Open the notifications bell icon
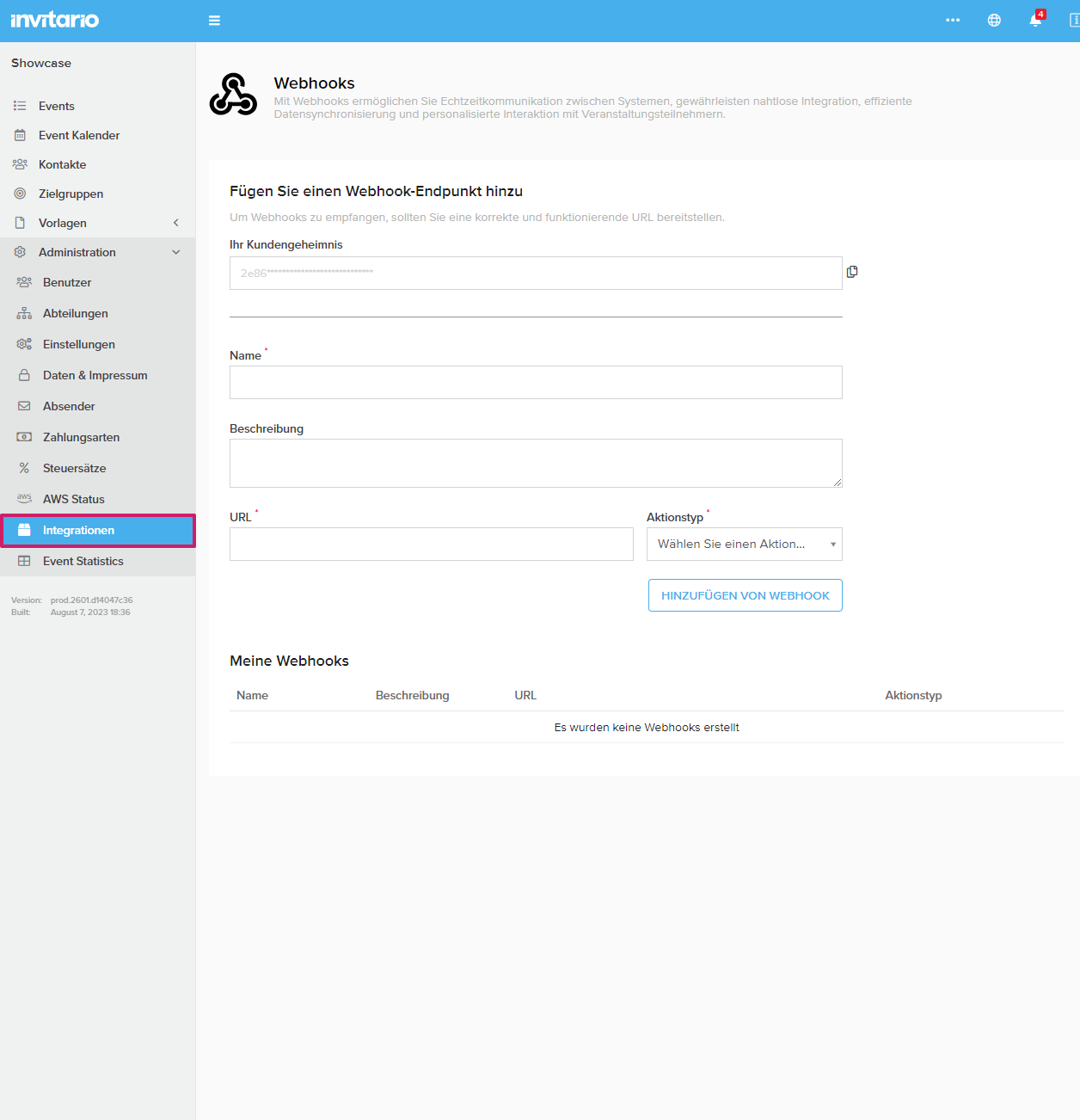1080x1120 pixels. (1035, 21)
